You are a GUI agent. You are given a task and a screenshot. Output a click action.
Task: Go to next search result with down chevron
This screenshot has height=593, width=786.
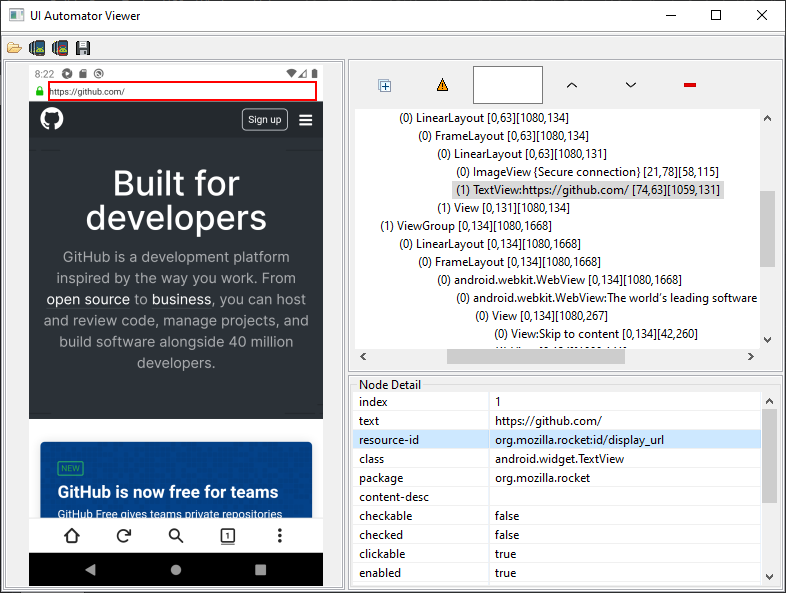point(631,85)
